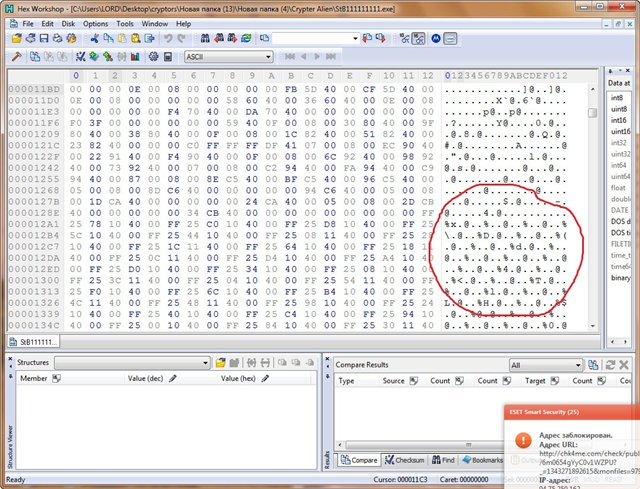The width and height of the screenshot is (640, 489).
Task: Click the calculator icon
Action: pos(167,56)
